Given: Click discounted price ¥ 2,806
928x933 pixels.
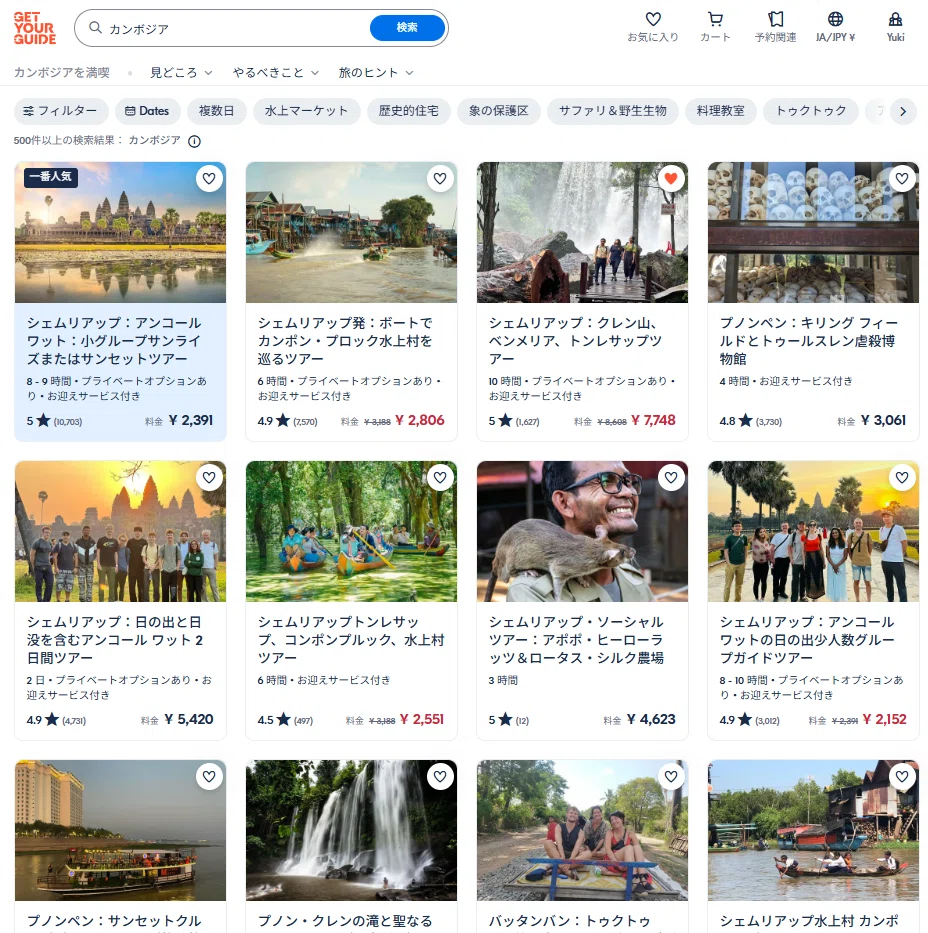Looking at the screenshot, I should (x=420, y=421).
